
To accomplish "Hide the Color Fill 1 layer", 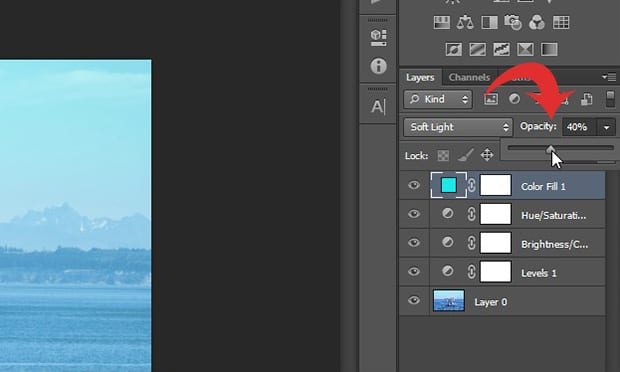I will point(414,185).
